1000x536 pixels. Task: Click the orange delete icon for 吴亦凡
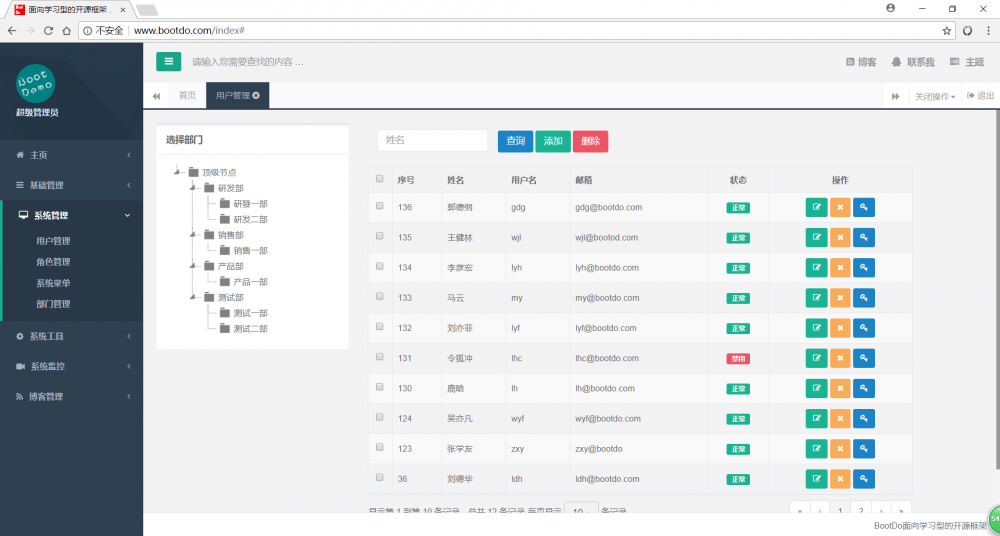pos(840,419)
